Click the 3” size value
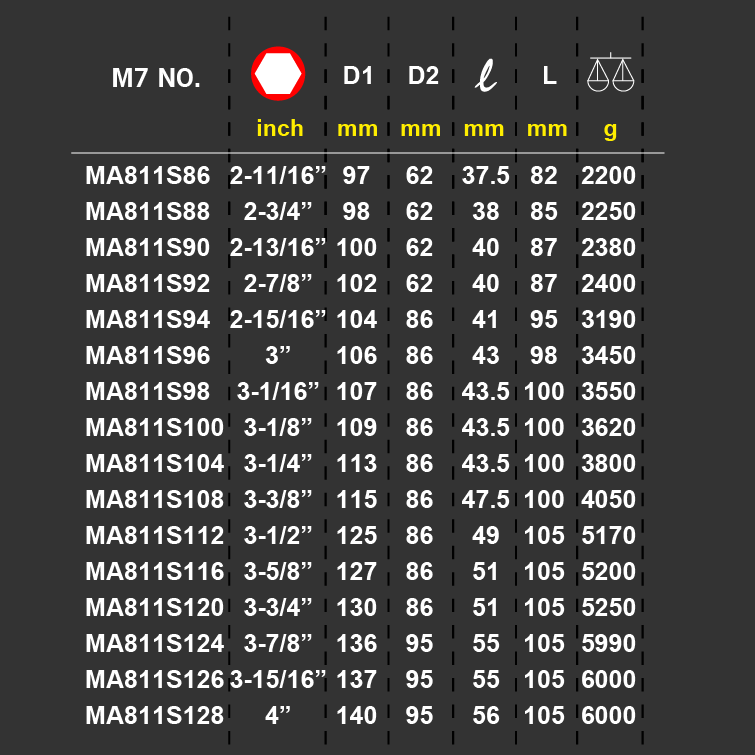 [278, 355]
